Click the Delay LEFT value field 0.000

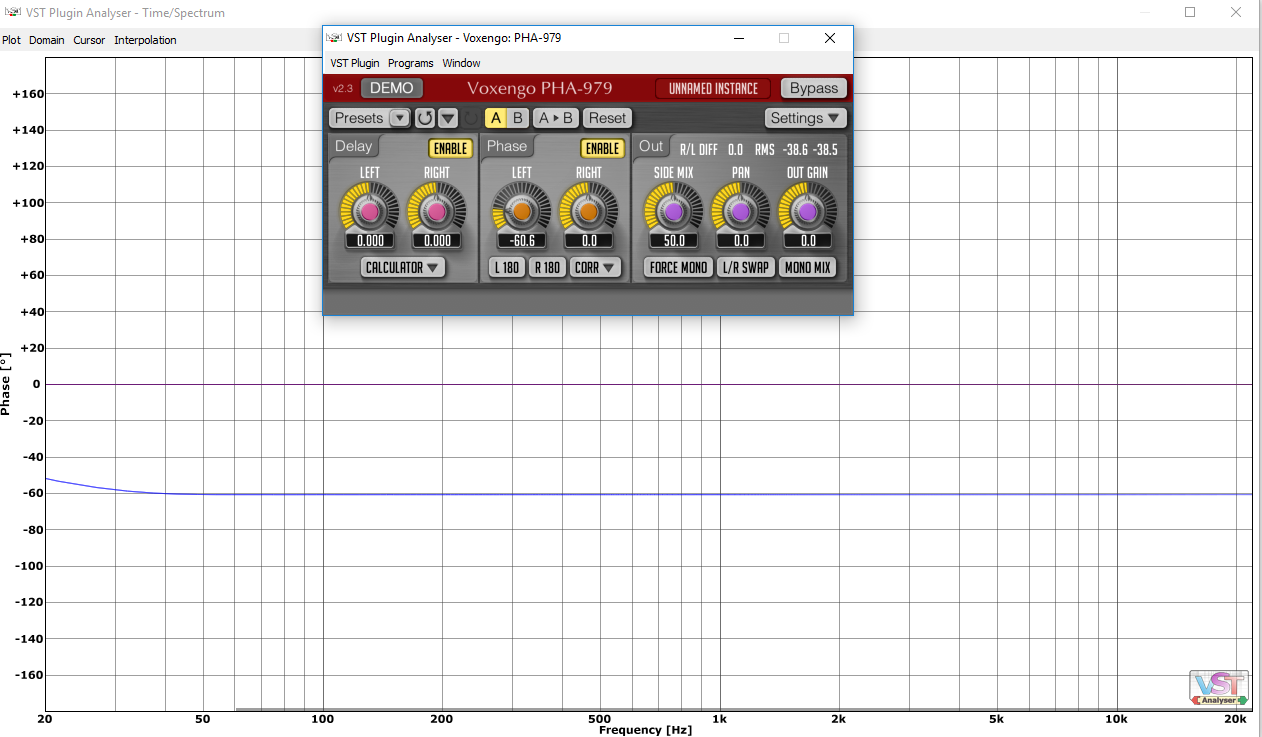370,241
